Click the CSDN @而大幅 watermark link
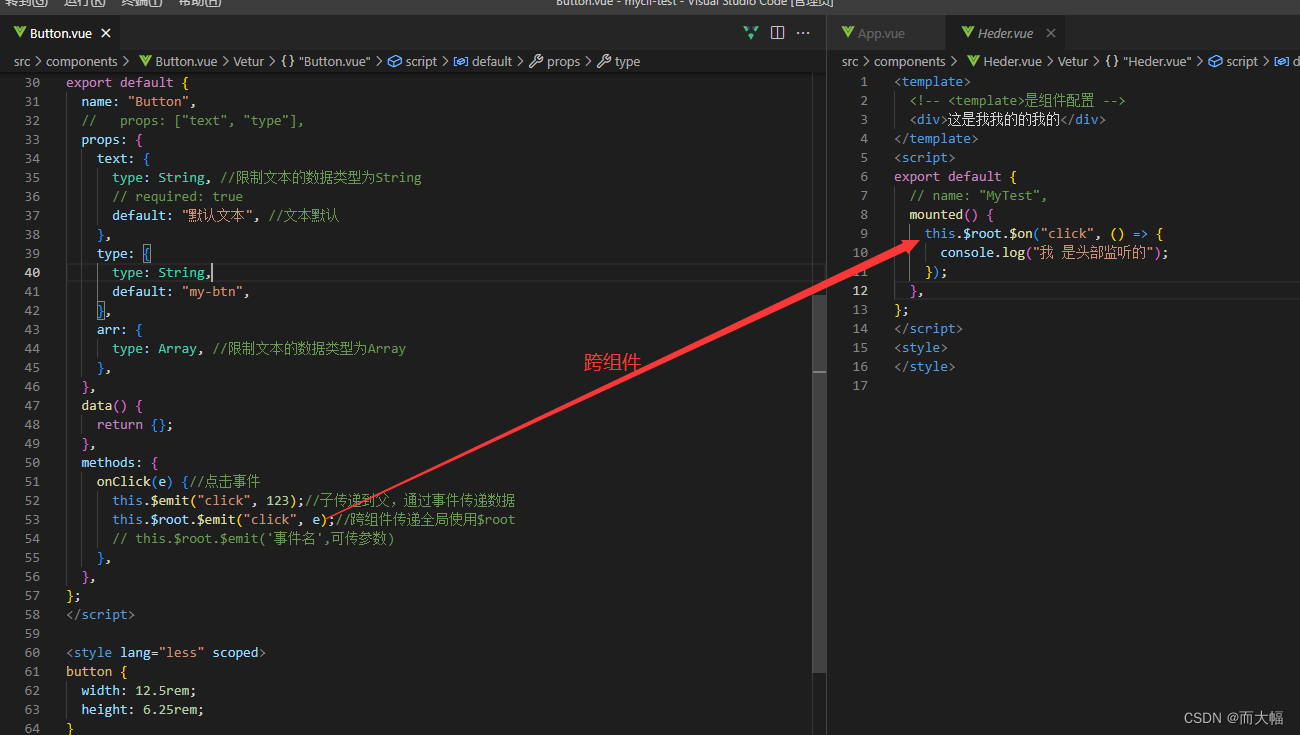The image size is (1300, 735). point(1234,717)
